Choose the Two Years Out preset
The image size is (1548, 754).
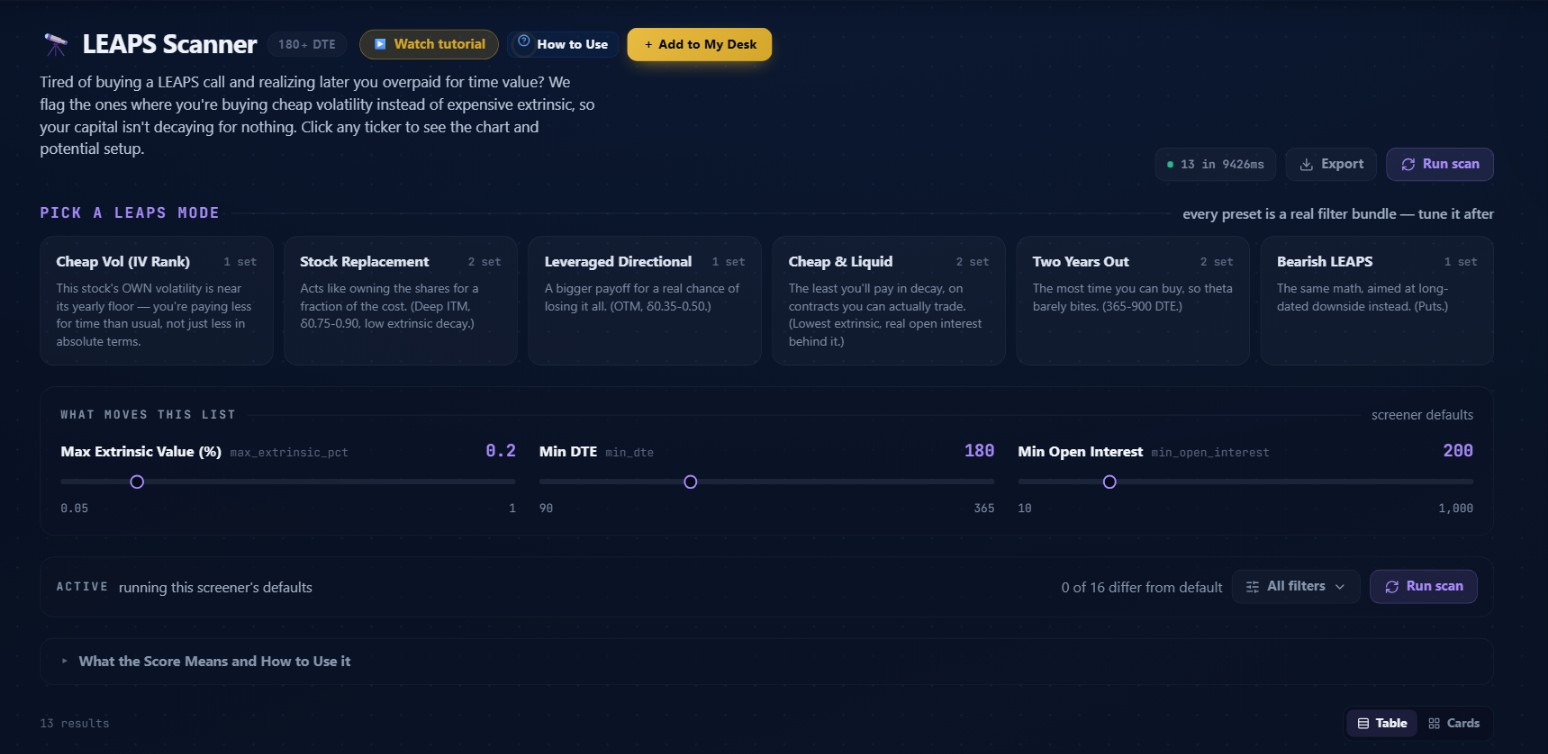[1133, 301]
